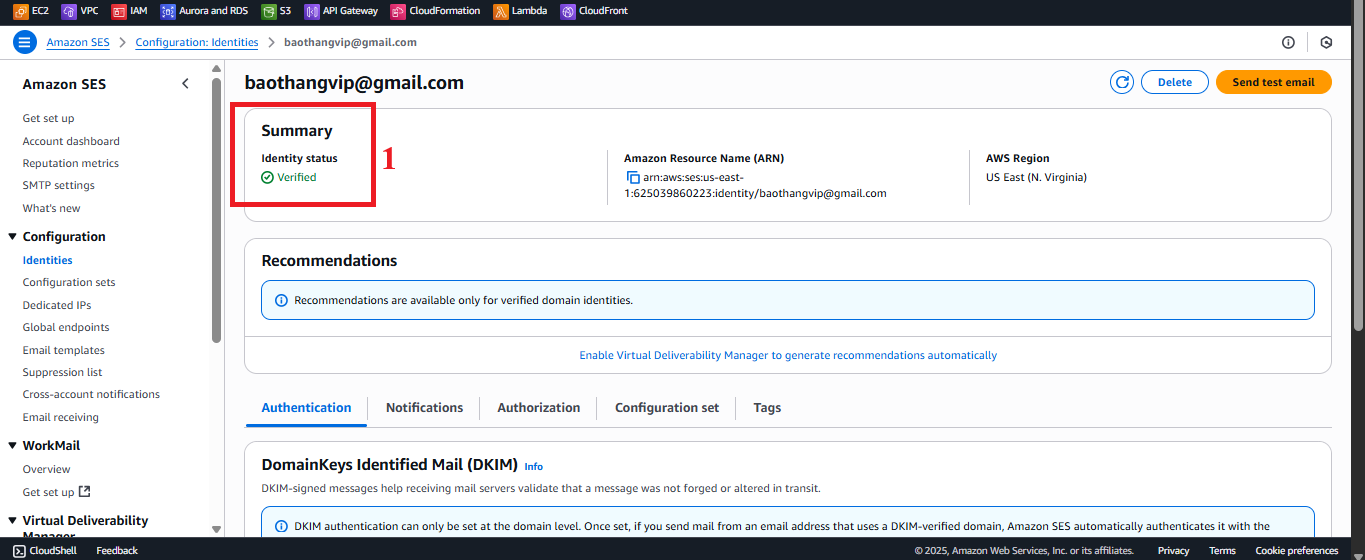
Task: Open Cookie preferences in footer
Action: click(1297, 550)
